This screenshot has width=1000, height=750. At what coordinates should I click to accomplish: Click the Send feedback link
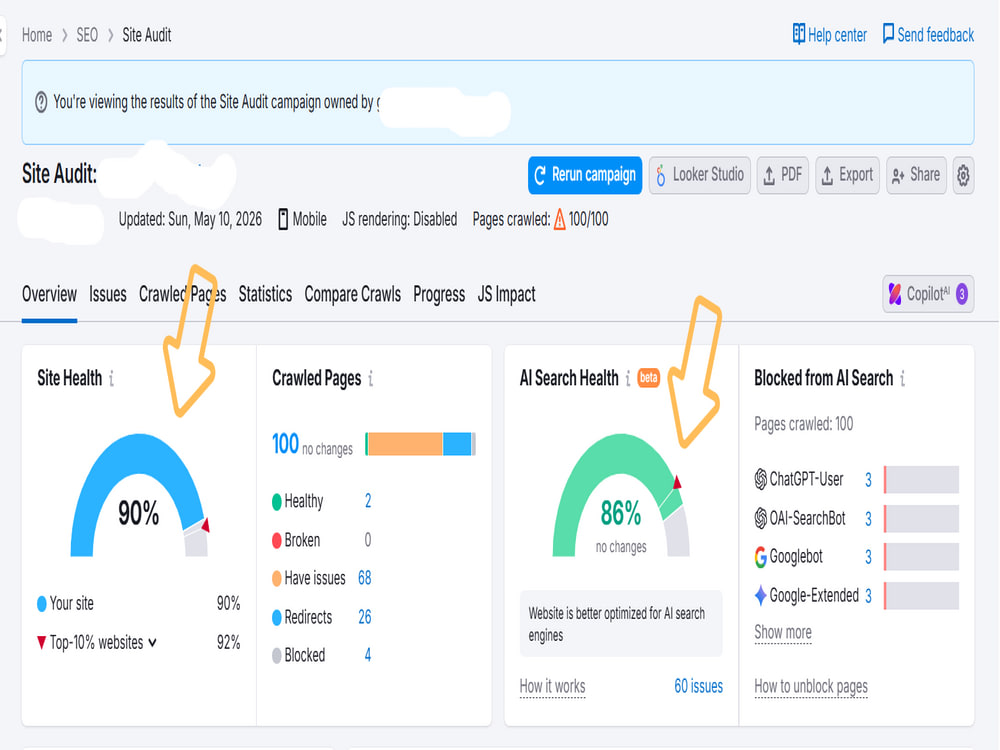pyautogui.click(x=928, y=34)
